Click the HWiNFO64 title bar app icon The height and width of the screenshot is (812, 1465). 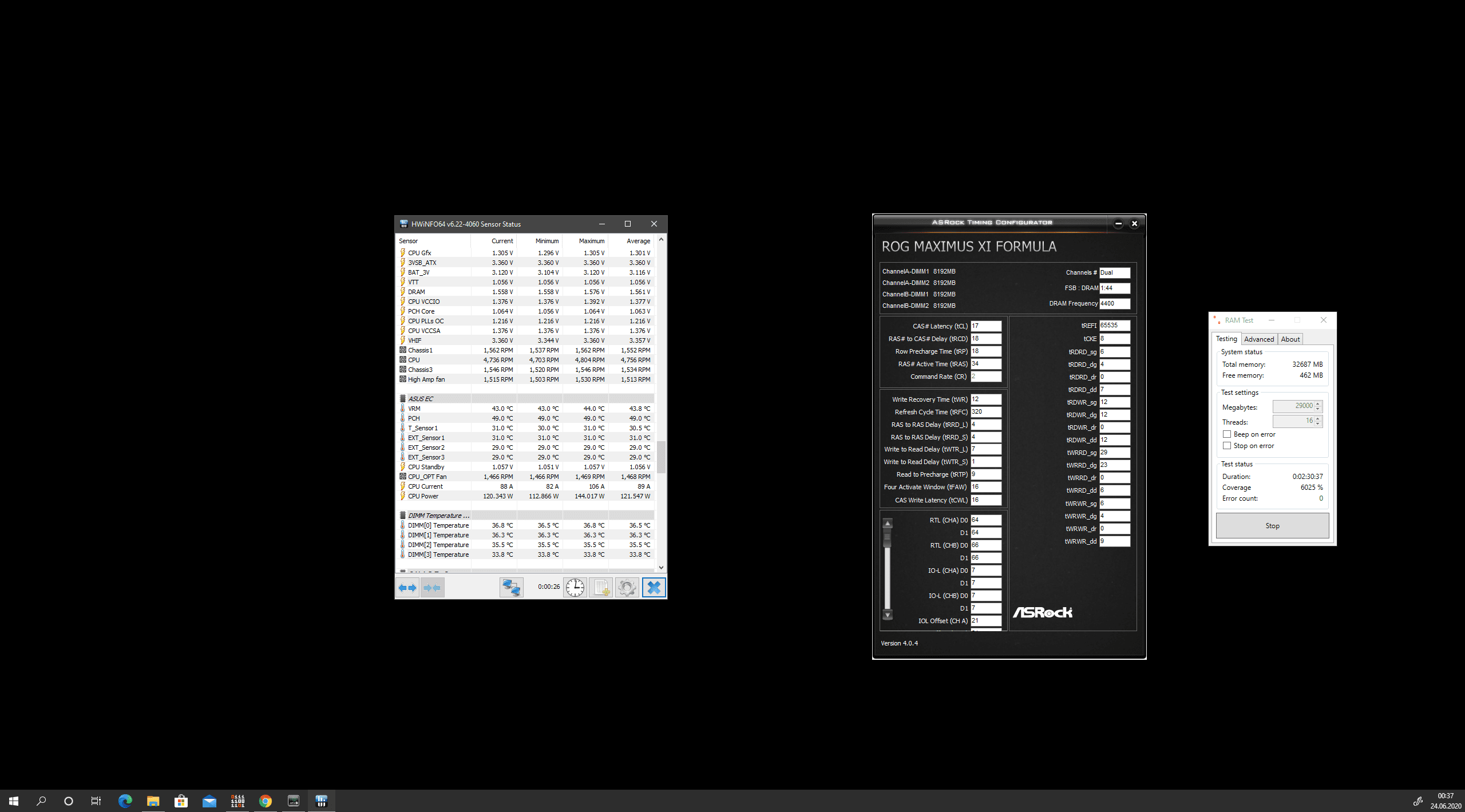click(x=404, y=224)
